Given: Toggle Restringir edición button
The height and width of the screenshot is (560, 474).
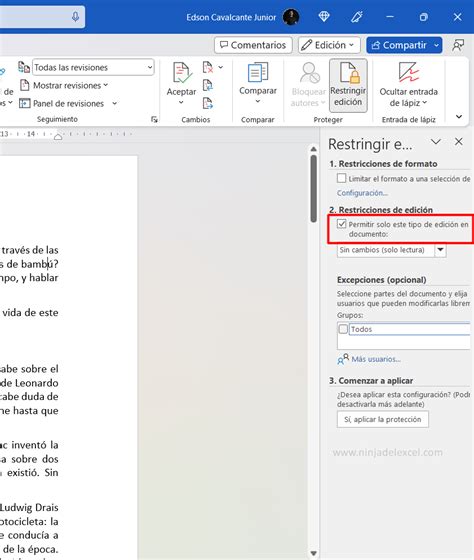Looking at the screenshot, I should (348, 85).
